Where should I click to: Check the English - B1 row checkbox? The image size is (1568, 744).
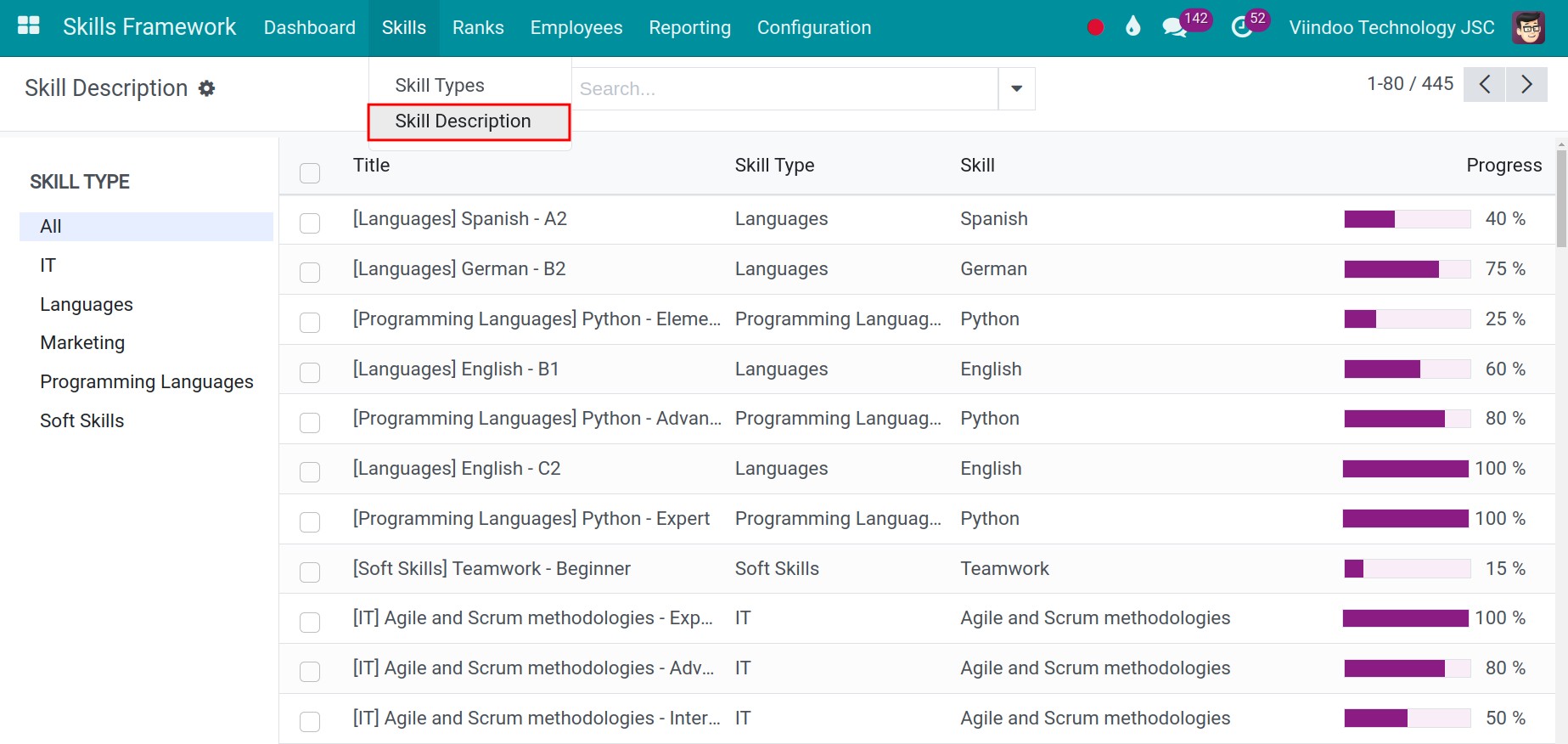pos(310,373)
